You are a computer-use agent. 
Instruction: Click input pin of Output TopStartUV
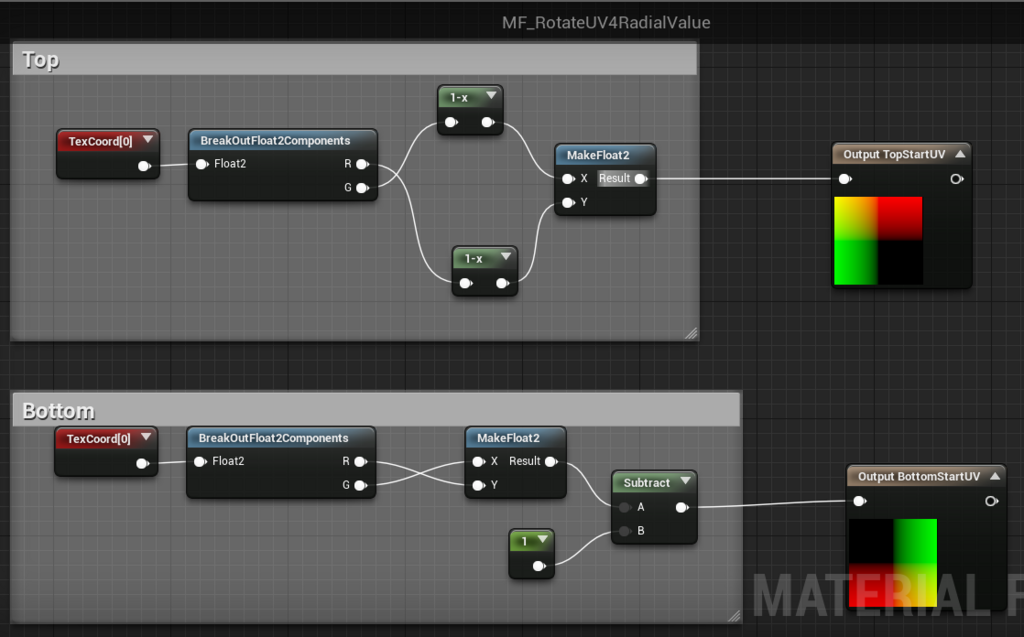(845, 178)
